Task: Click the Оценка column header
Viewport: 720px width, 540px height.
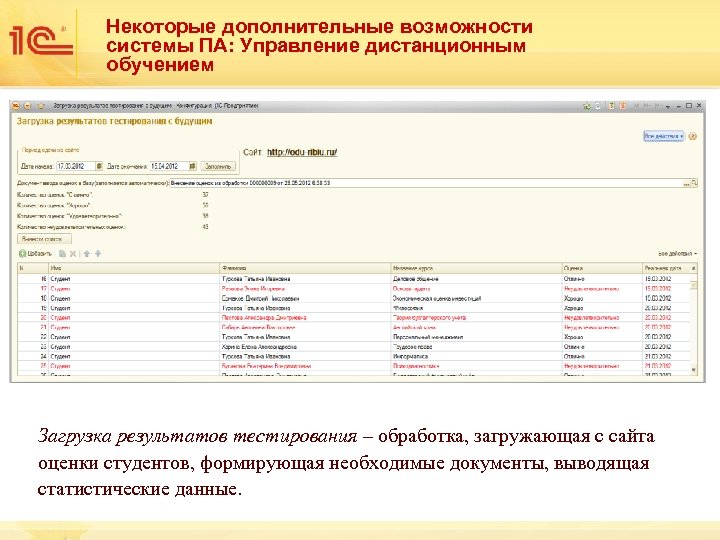Action: [602, 268]
